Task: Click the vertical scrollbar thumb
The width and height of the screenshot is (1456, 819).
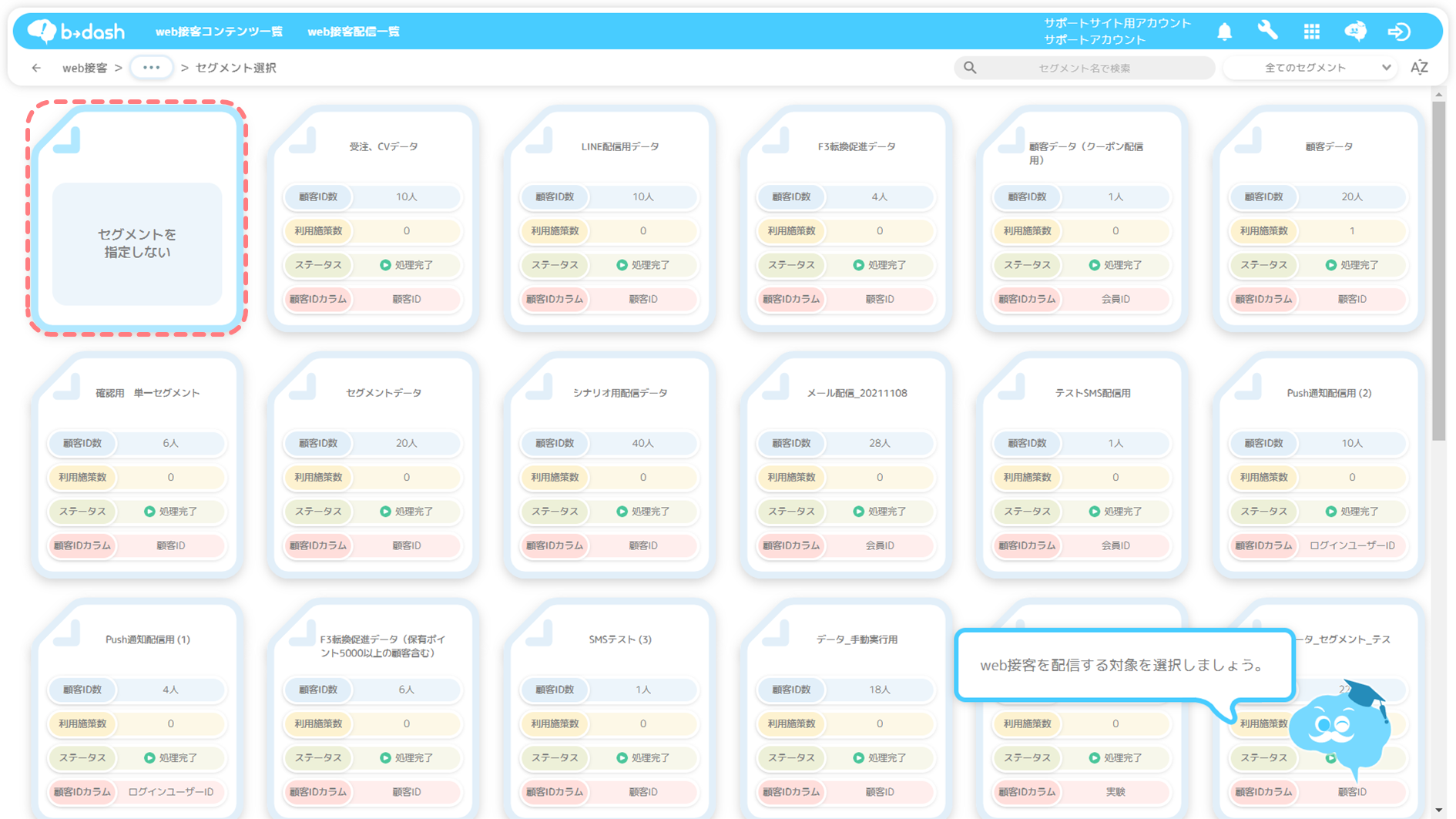Action: pos(1438,270)
